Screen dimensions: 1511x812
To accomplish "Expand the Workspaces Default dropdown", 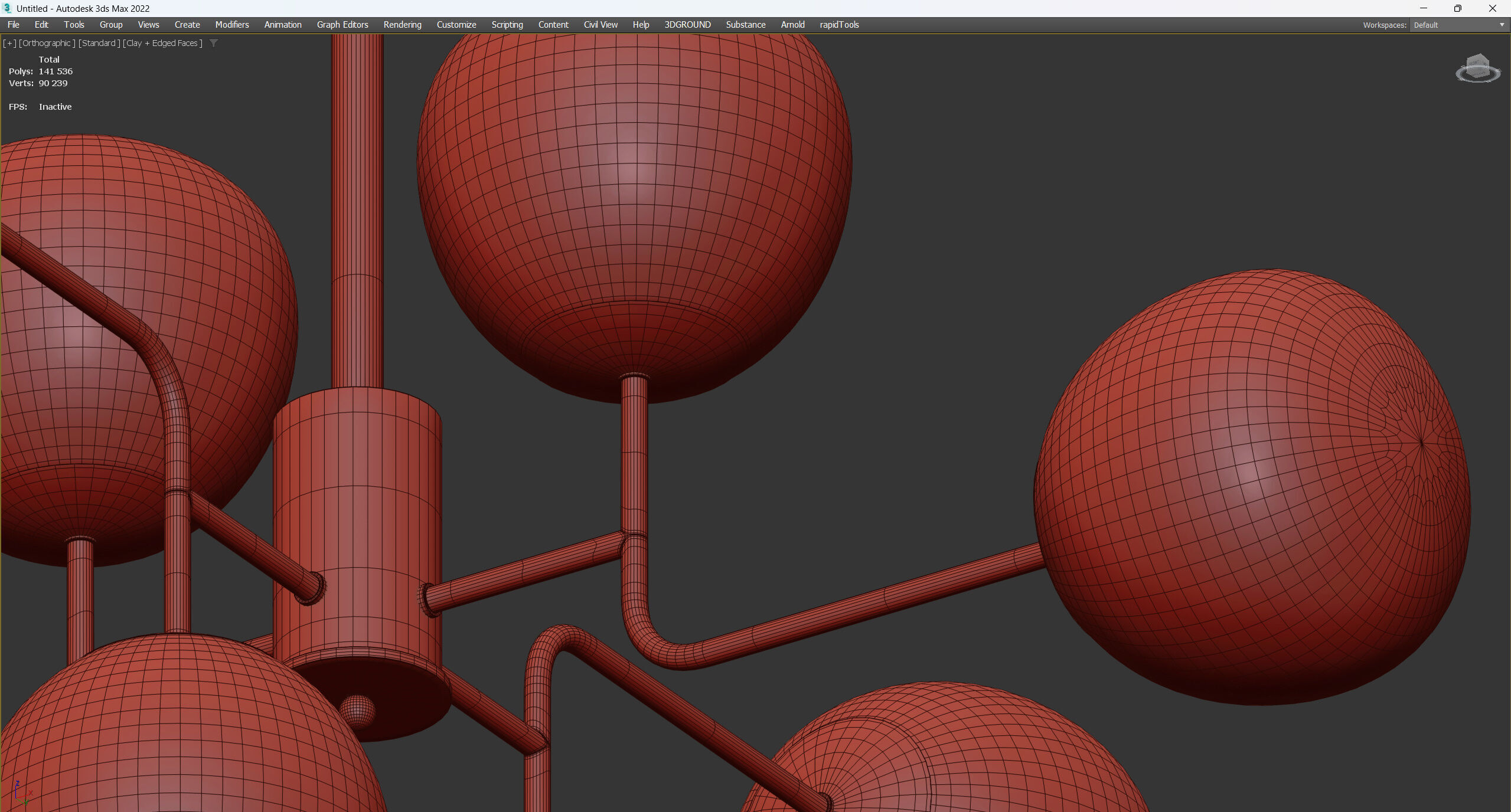I will 1458,25.
